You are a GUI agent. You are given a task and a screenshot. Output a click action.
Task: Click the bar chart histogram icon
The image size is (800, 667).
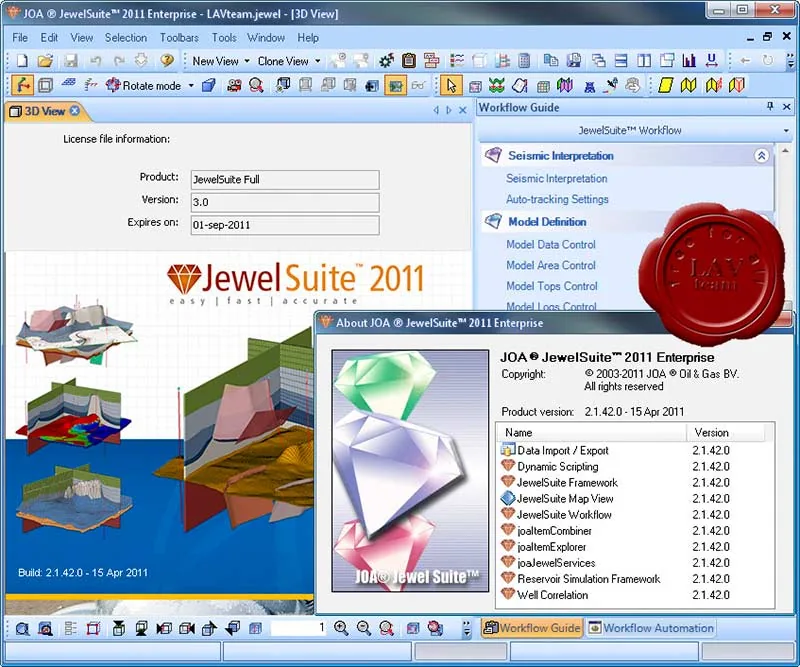pos(689,61)
